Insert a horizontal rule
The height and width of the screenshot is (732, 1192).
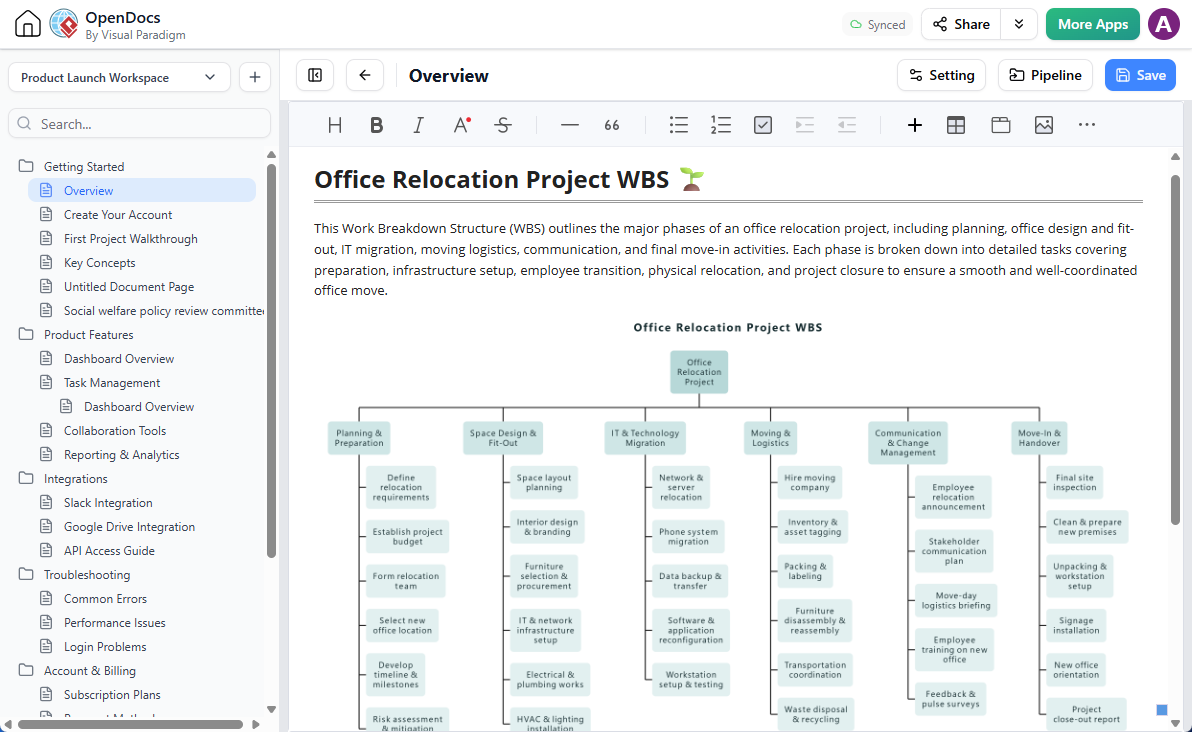click(569, 125)
